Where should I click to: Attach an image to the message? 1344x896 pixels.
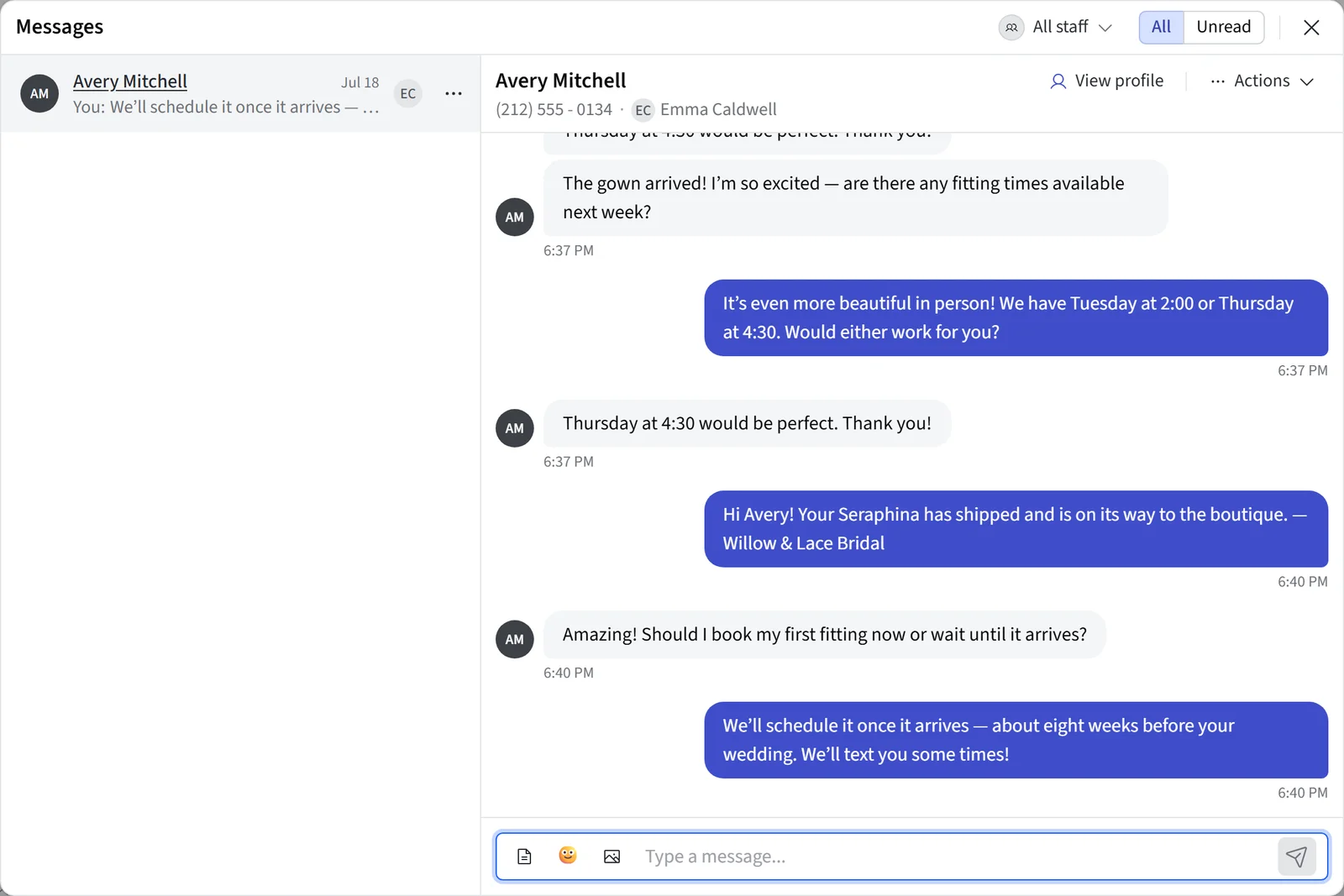[612, 857]
